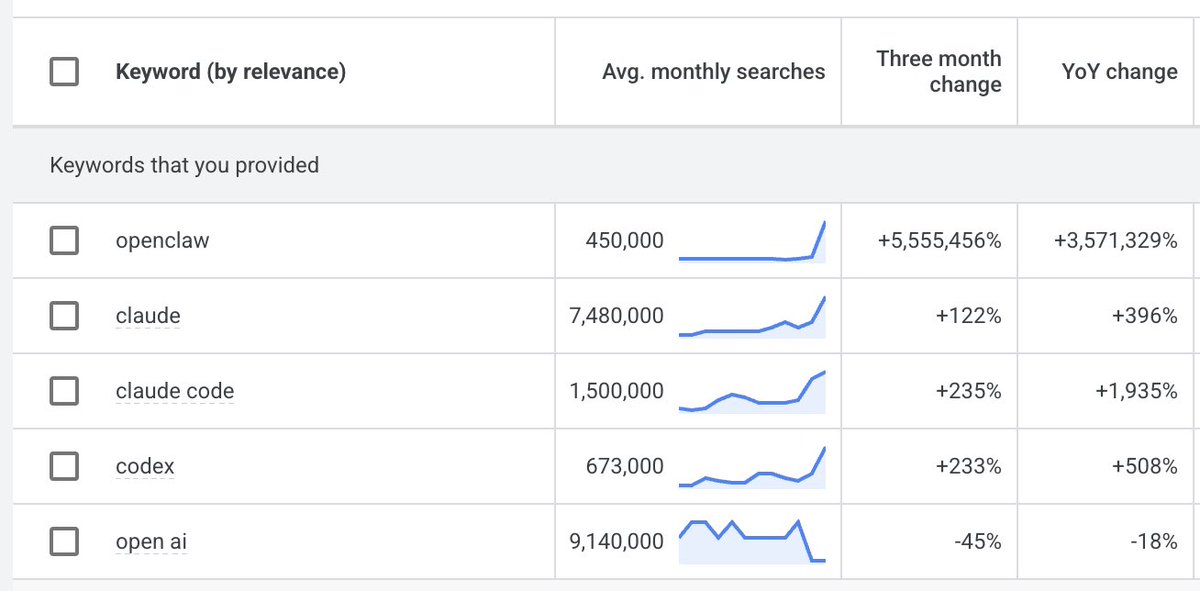The width and height of the screenshot is (1200, 591).
Task: Click the +3,571,329% YoY change
Action: (1116, 240)
